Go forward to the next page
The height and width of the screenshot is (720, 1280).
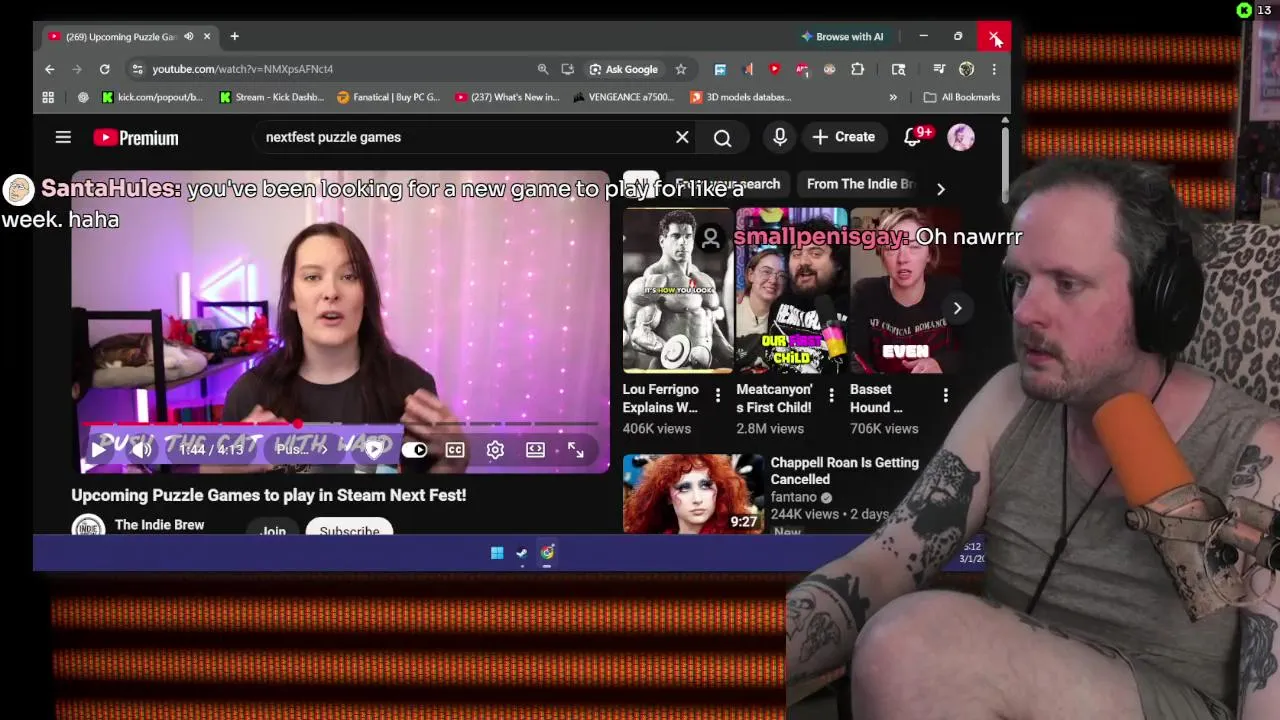point(77,69)
